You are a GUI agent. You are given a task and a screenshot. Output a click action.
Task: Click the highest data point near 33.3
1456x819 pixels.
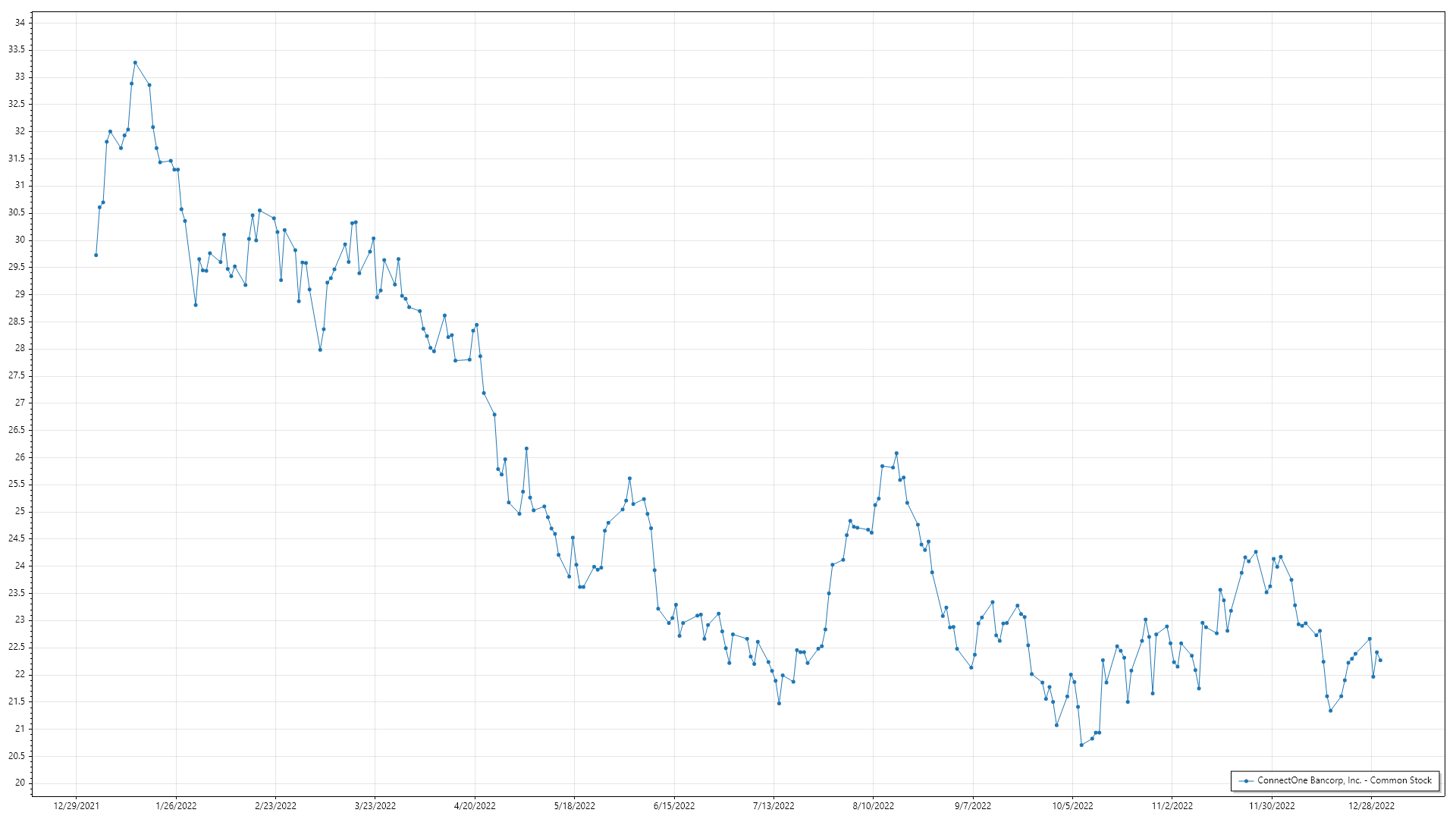135,63
